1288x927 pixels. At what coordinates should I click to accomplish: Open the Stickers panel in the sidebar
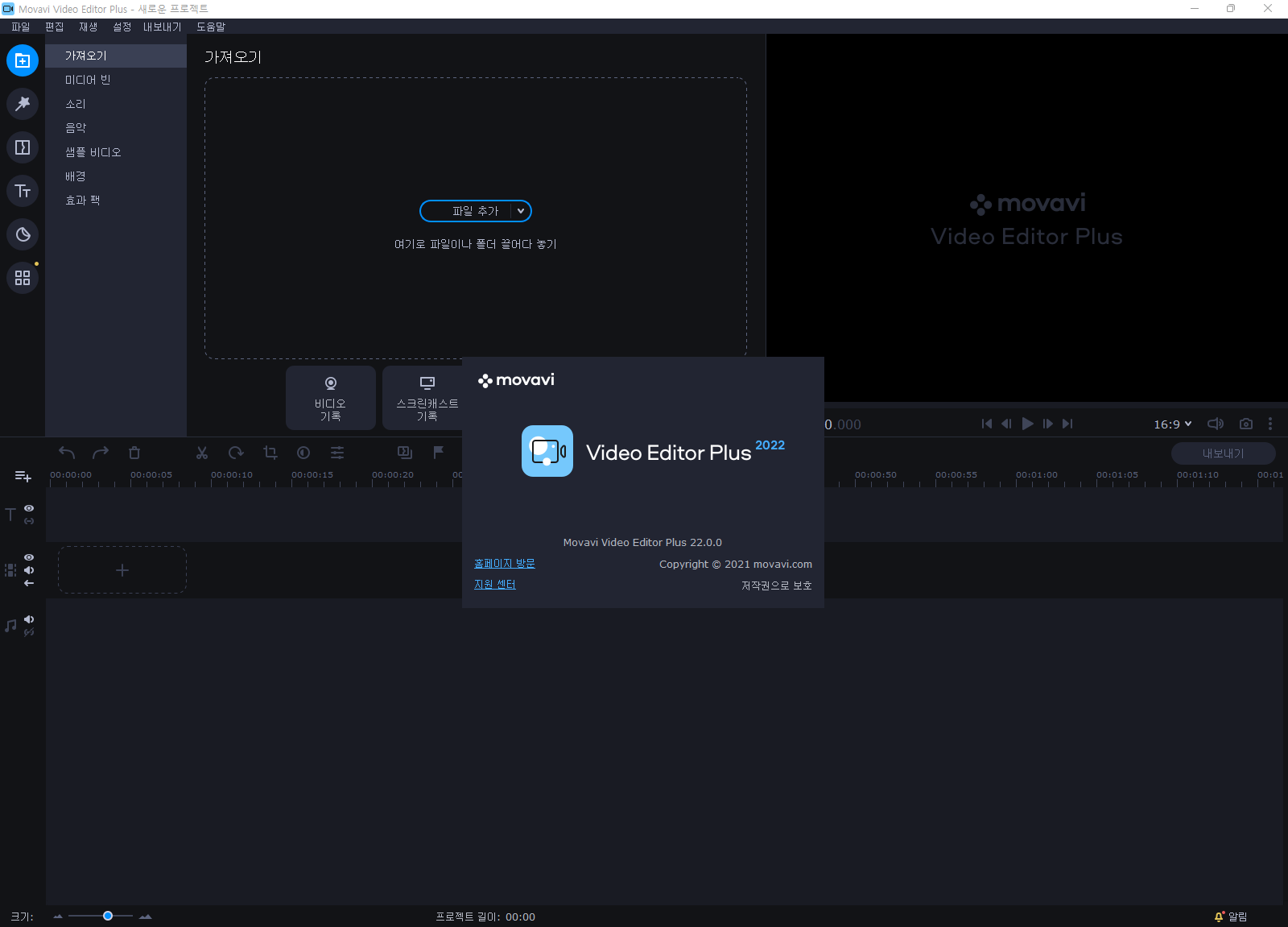23,234
